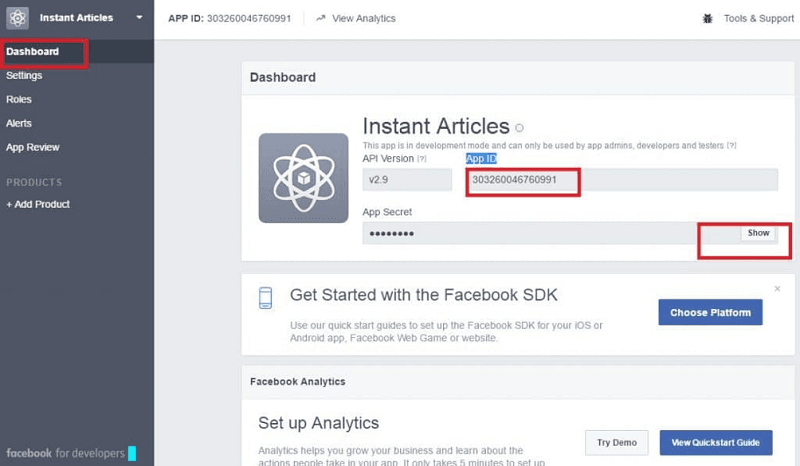Click the large Instant Articles app thumbnail
This screenshot has width=800, height=466.
[x=303, y=178]
